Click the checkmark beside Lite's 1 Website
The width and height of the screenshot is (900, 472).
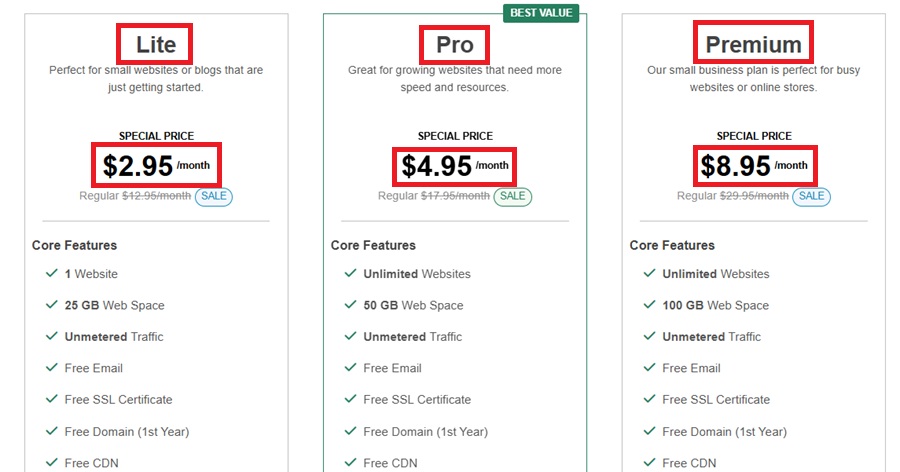tap(51, 273)
